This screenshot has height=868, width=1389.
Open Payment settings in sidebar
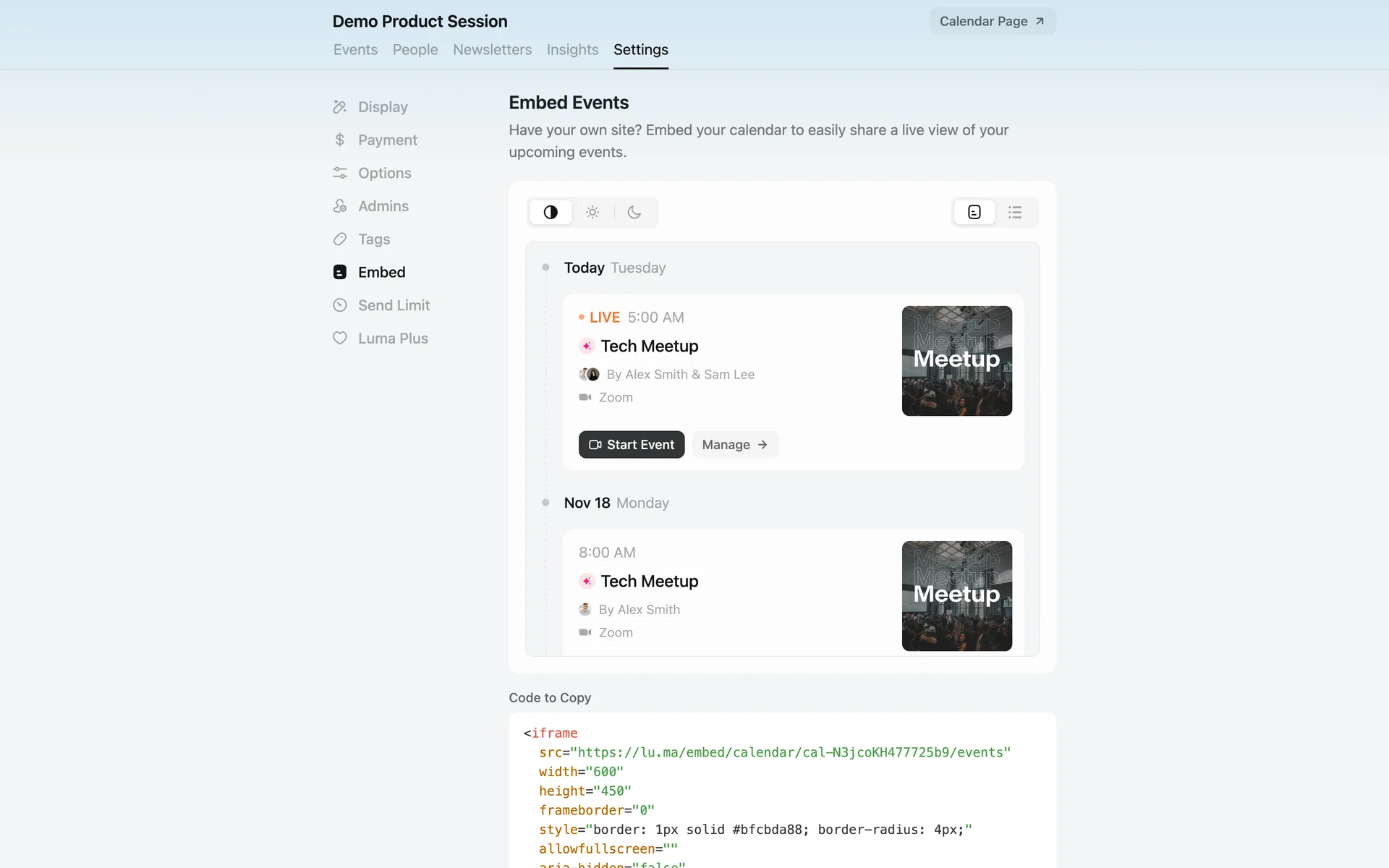(x=387, y=140)
